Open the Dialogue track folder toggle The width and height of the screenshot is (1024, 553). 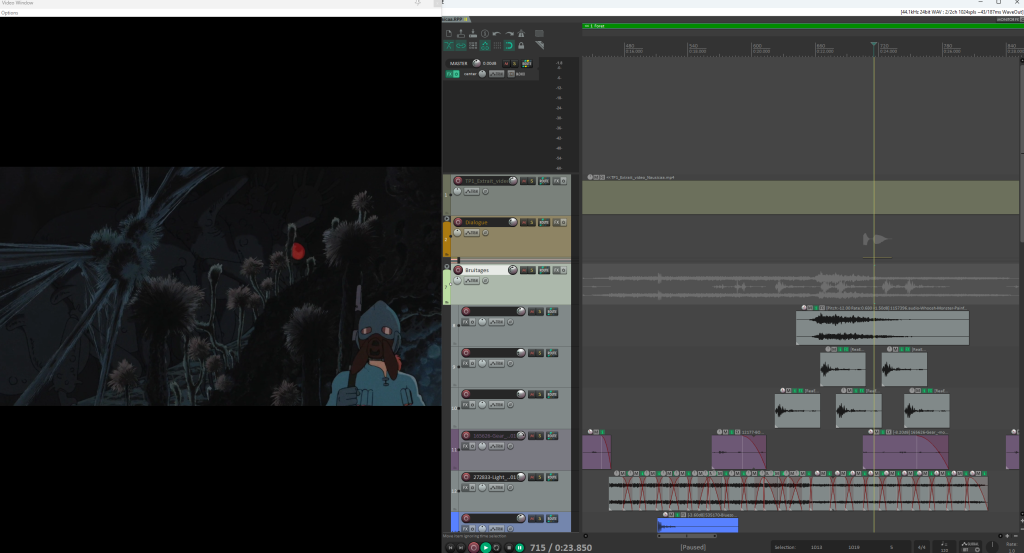[447, 218]
